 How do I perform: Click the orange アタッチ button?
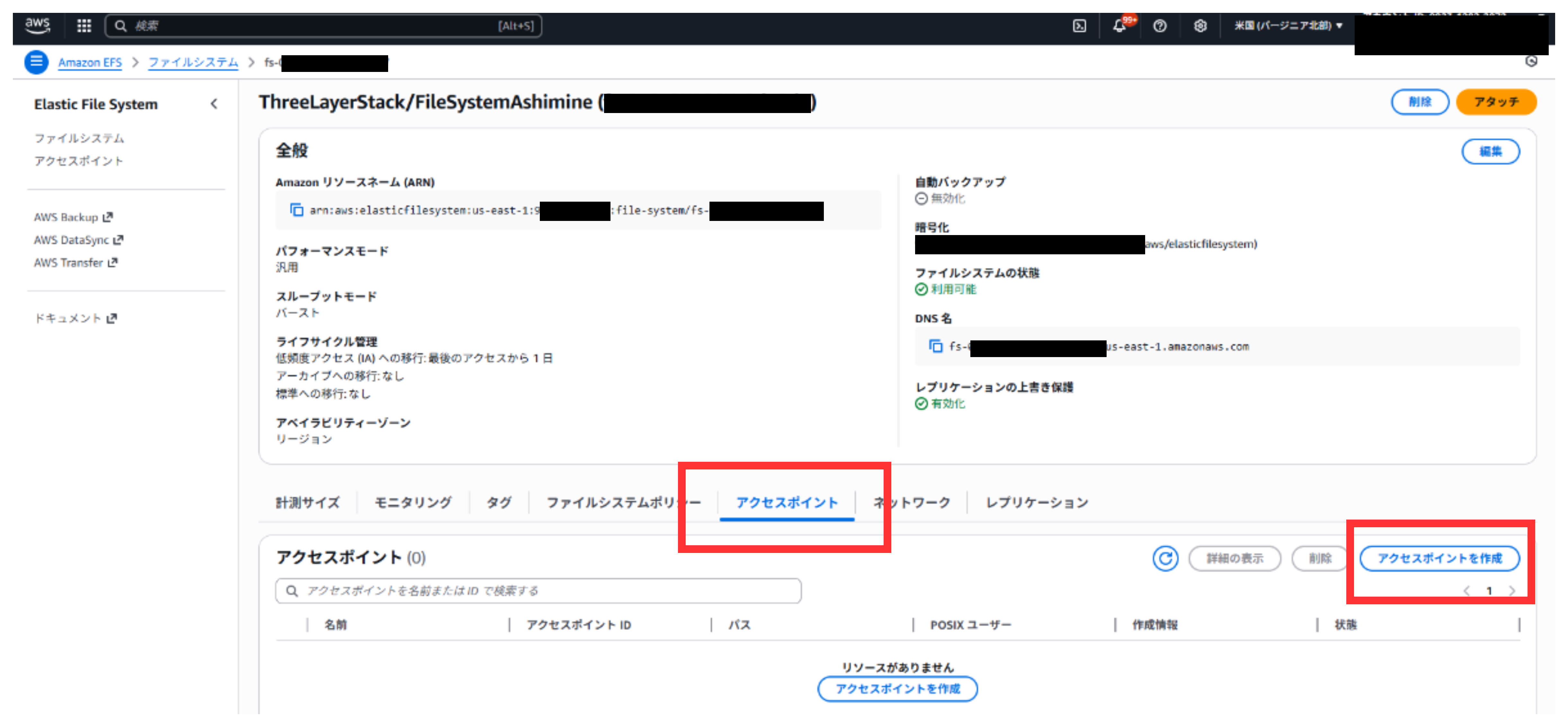point(1496,101)
